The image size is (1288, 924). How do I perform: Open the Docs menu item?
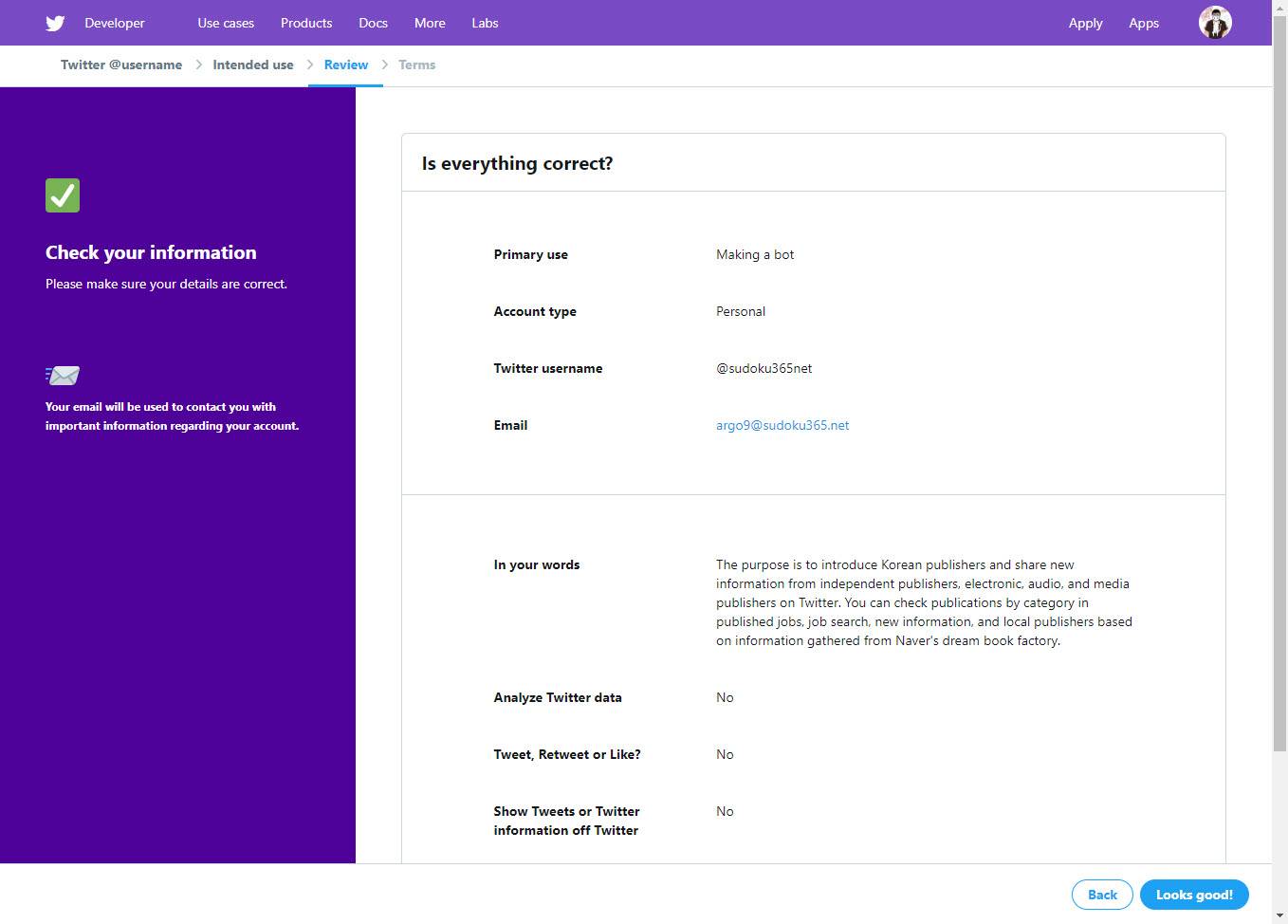point(373,23)
